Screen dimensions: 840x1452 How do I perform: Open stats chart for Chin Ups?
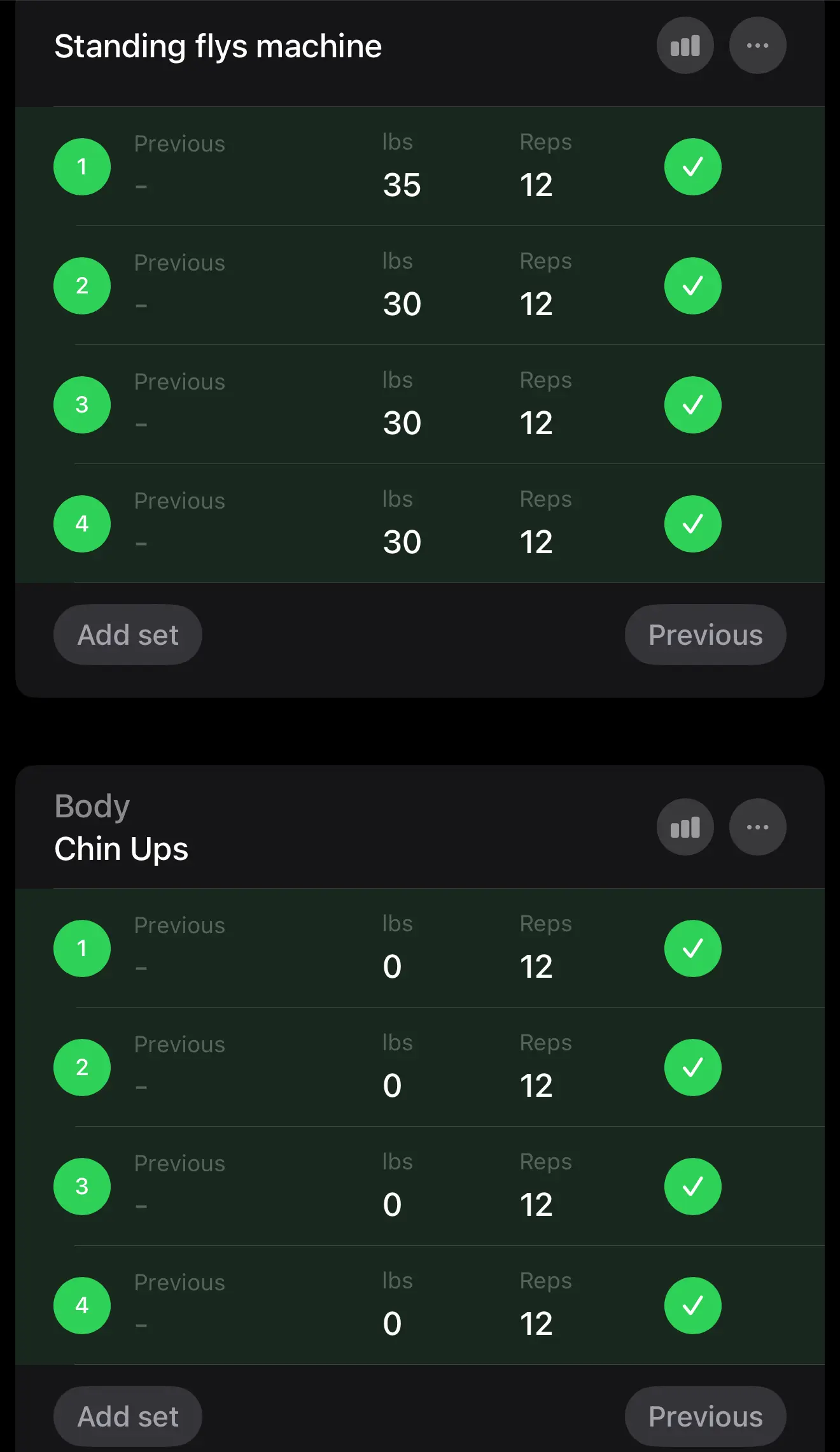coord(685,827)
